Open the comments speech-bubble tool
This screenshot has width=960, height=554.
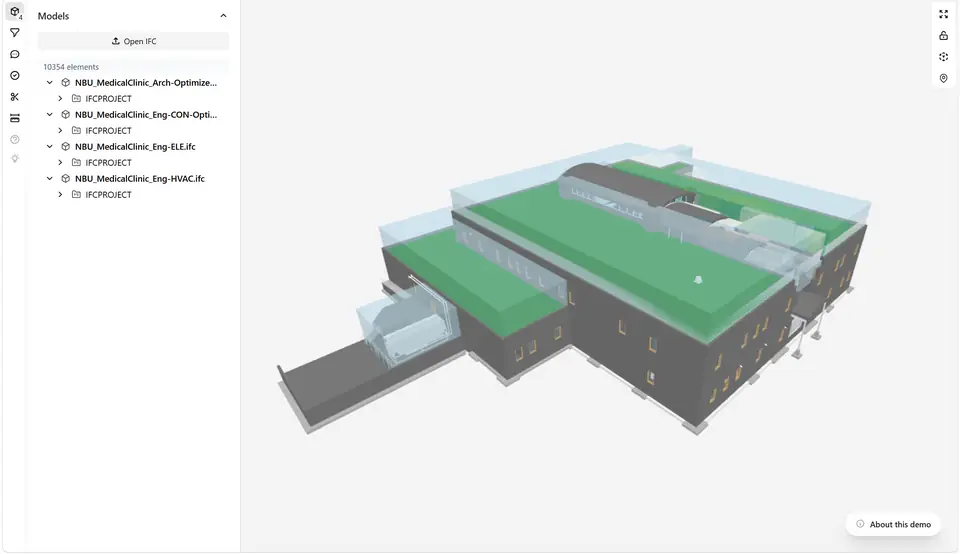click(15, 54)
